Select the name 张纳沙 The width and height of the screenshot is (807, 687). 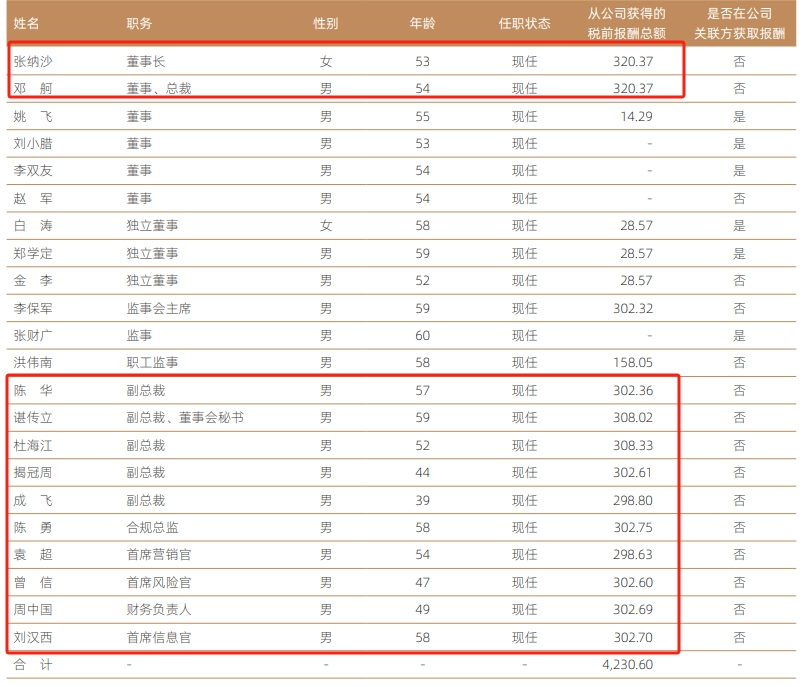tap(33, 62)
